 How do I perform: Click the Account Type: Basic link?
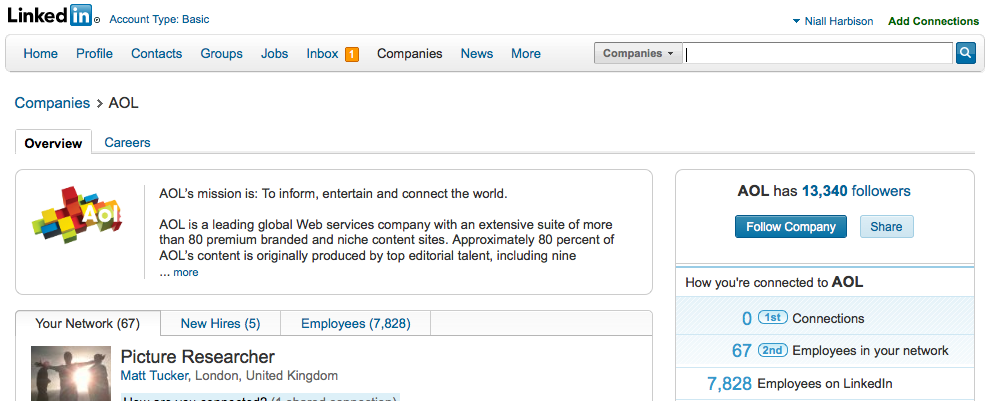tap(159, 20)
